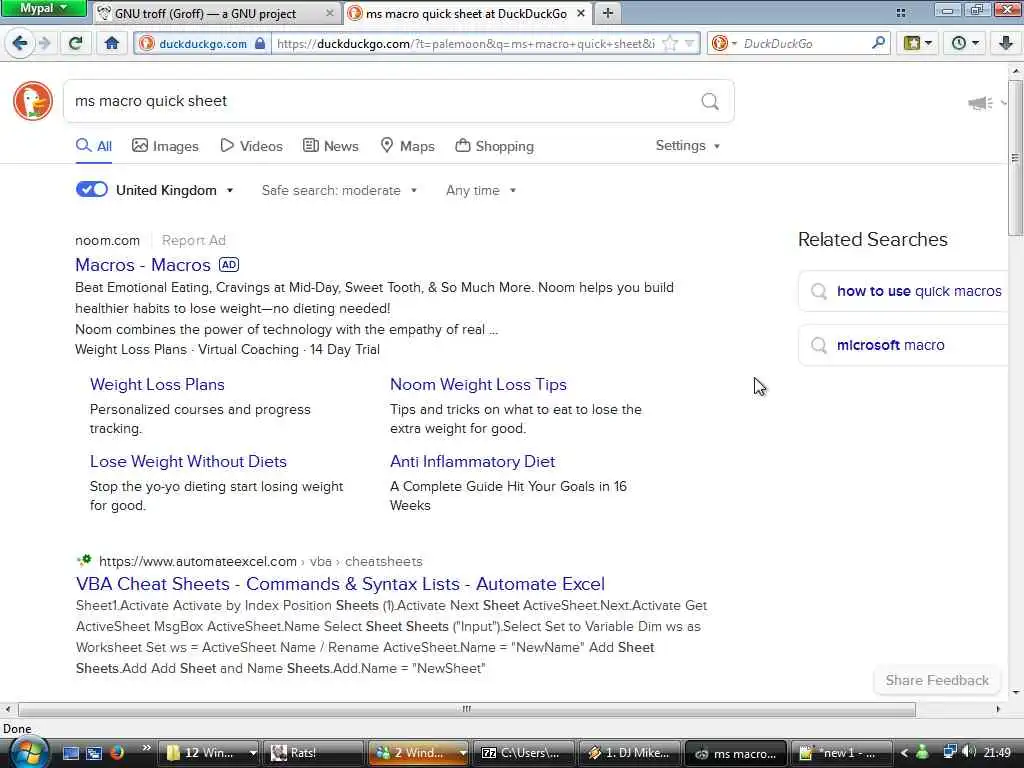Open the downloads arrow in toolbar

coord(1006,44)
